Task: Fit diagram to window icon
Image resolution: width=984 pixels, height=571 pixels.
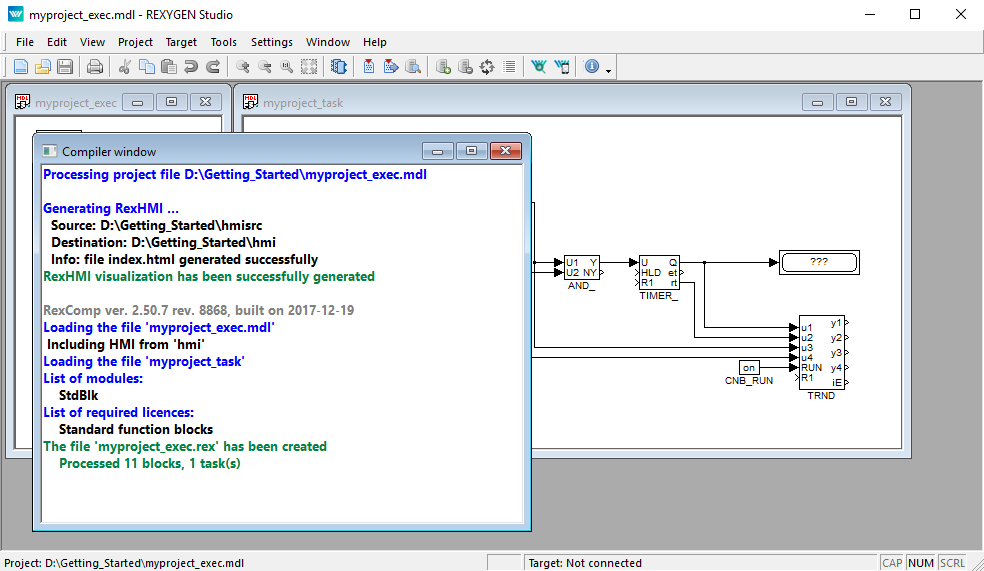Action: (309, 67)
